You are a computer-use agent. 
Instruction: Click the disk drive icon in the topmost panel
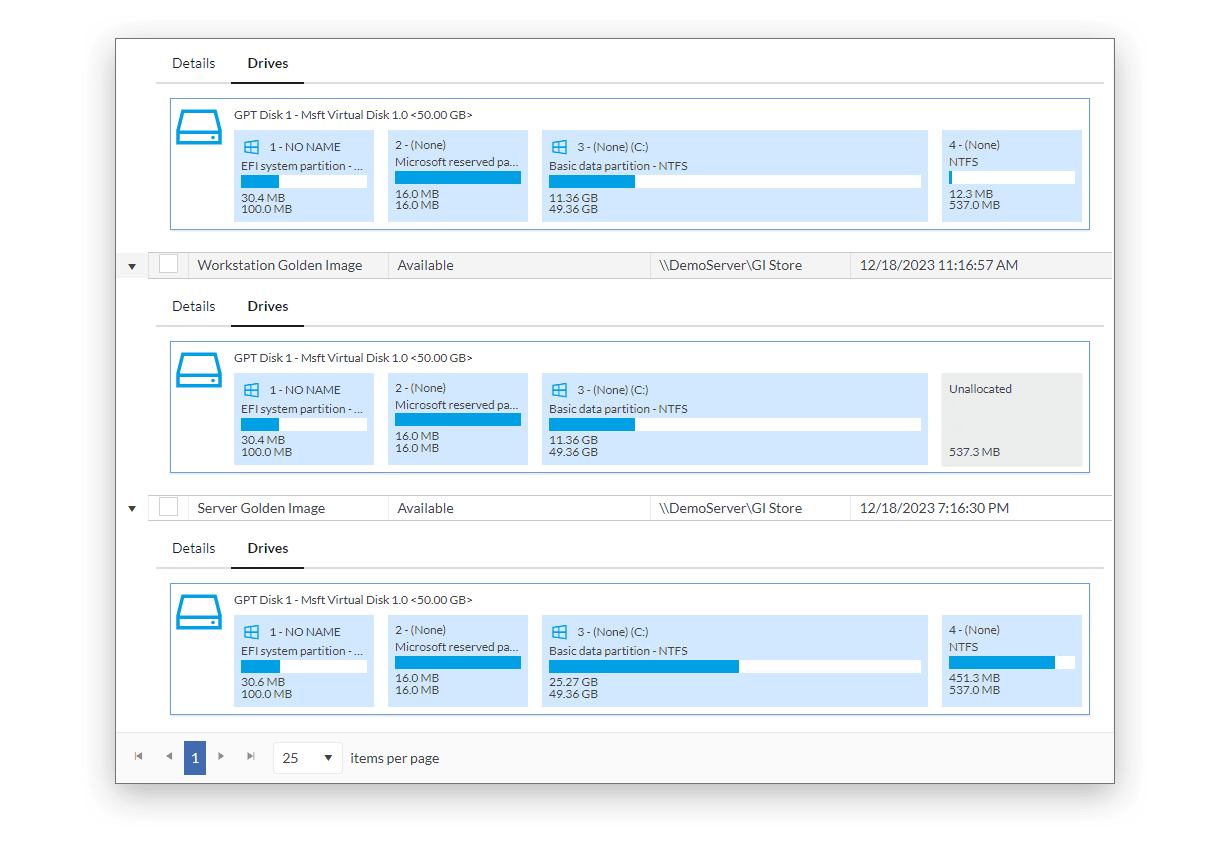[199, 127]
